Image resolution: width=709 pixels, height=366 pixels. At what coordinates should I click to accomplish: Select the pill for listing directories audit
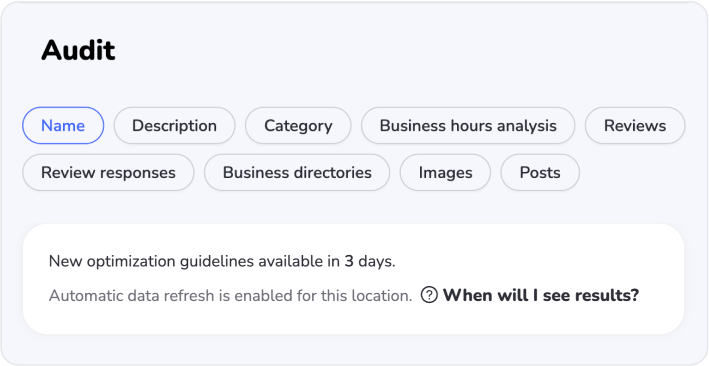point(297,172)
